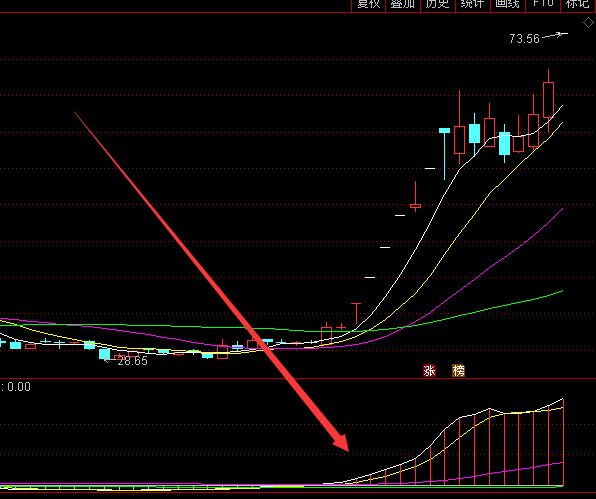Open the 复权 toolbar option
Screen dimensions: 596x499
pos(369,5)
